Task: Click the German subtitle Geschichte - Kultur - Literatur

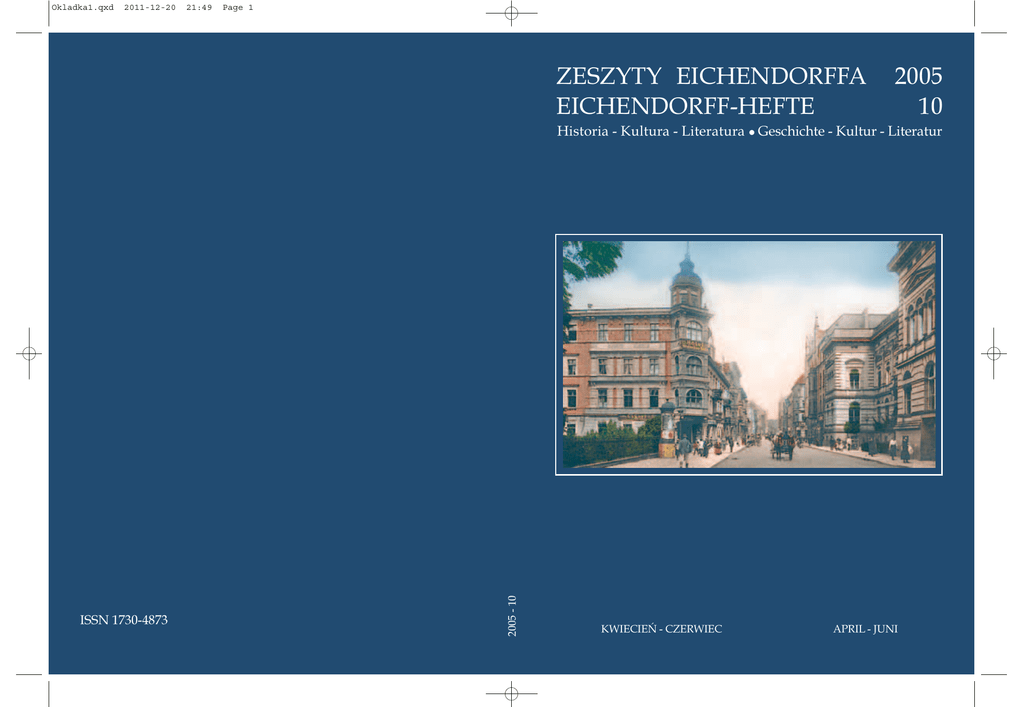Action: (849, 132)
